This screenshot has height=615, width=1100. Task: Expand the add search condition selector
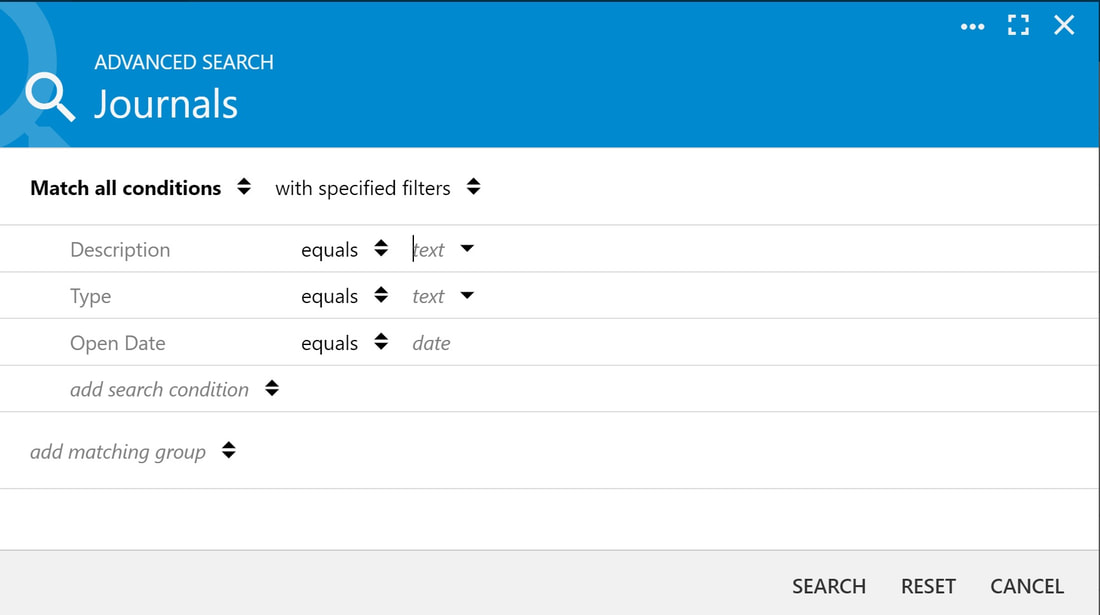[x=271, y=388]
